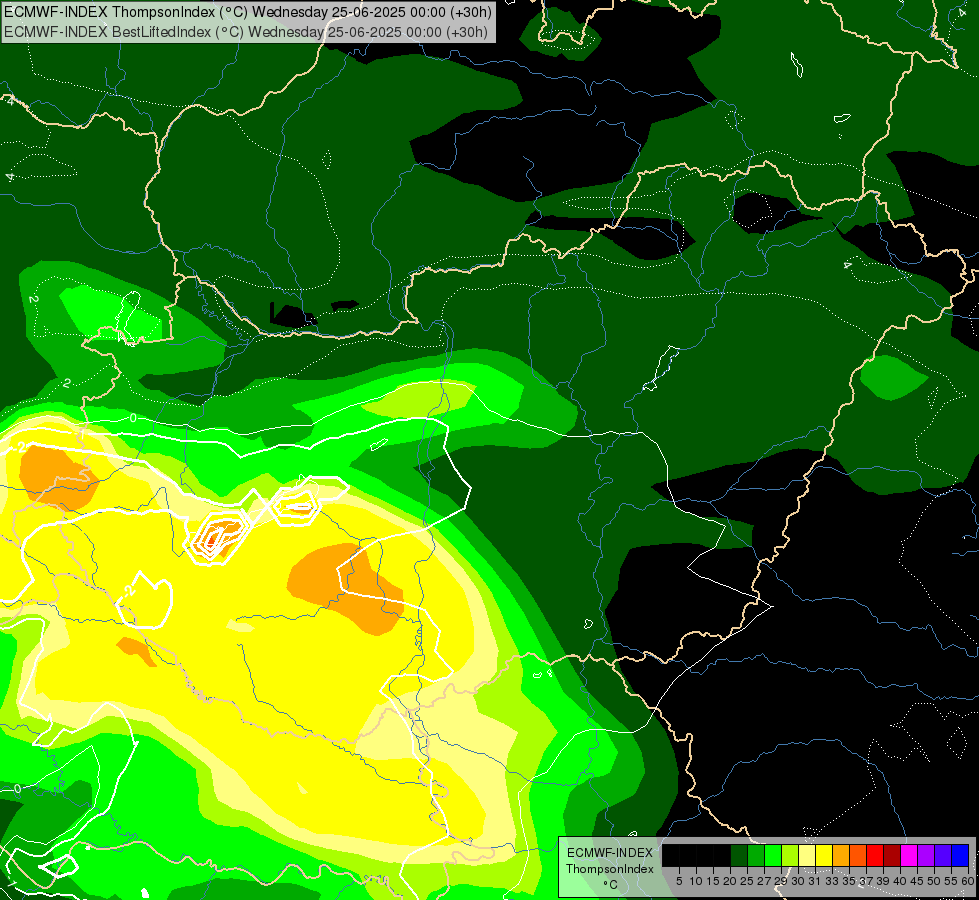979x900 pixels.
Task: Choose the orange-red 35–37 legend swatch
Action: point(858,855)
